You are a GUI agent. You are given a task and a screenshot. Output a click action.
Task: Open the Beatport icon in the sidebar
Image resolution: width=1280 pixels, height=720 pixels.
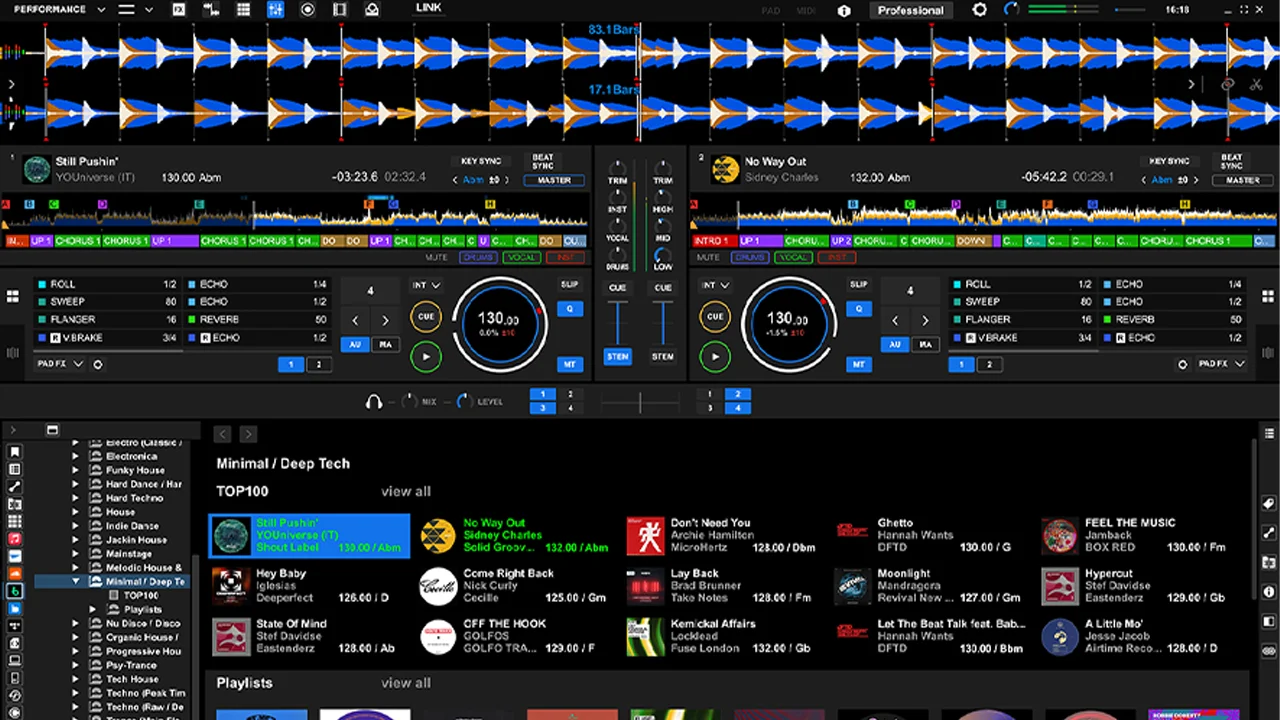point(15,590)
